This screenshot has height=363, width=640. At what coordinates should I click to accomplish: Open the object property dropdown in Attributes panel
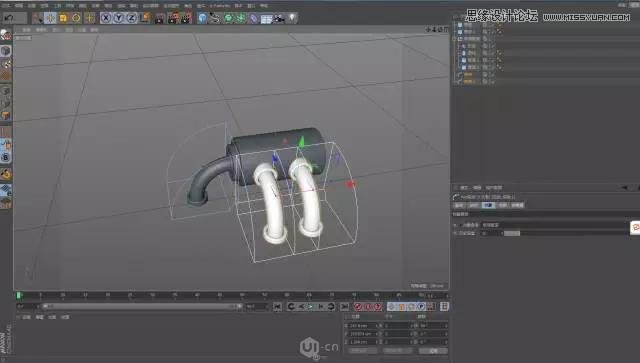(555, 225)
